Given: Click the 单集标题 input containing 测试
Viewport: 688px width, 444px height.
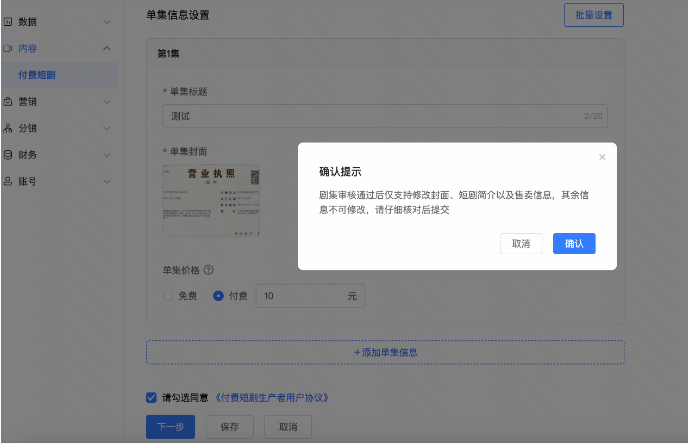Looking at the screenshot, I should coord(385,116).
